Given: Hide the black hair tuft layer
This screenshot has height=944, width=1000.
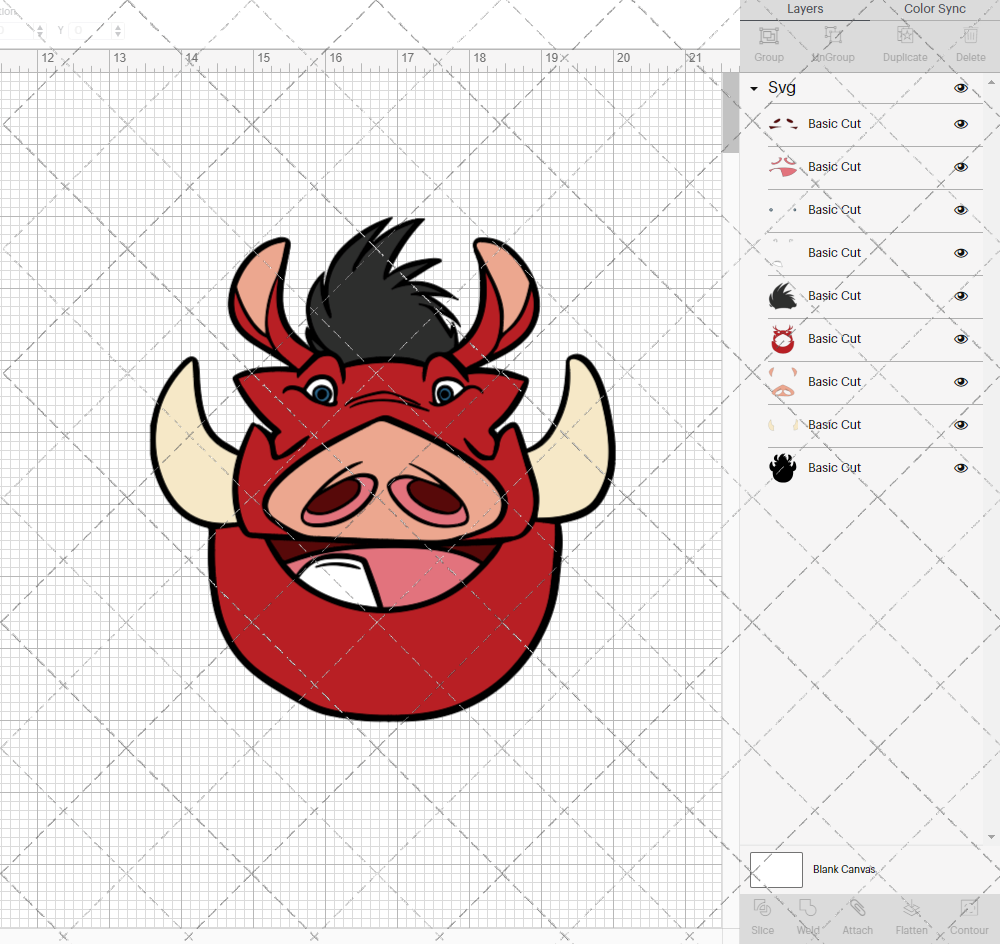Looking at the screenshot, I should 960,296.
